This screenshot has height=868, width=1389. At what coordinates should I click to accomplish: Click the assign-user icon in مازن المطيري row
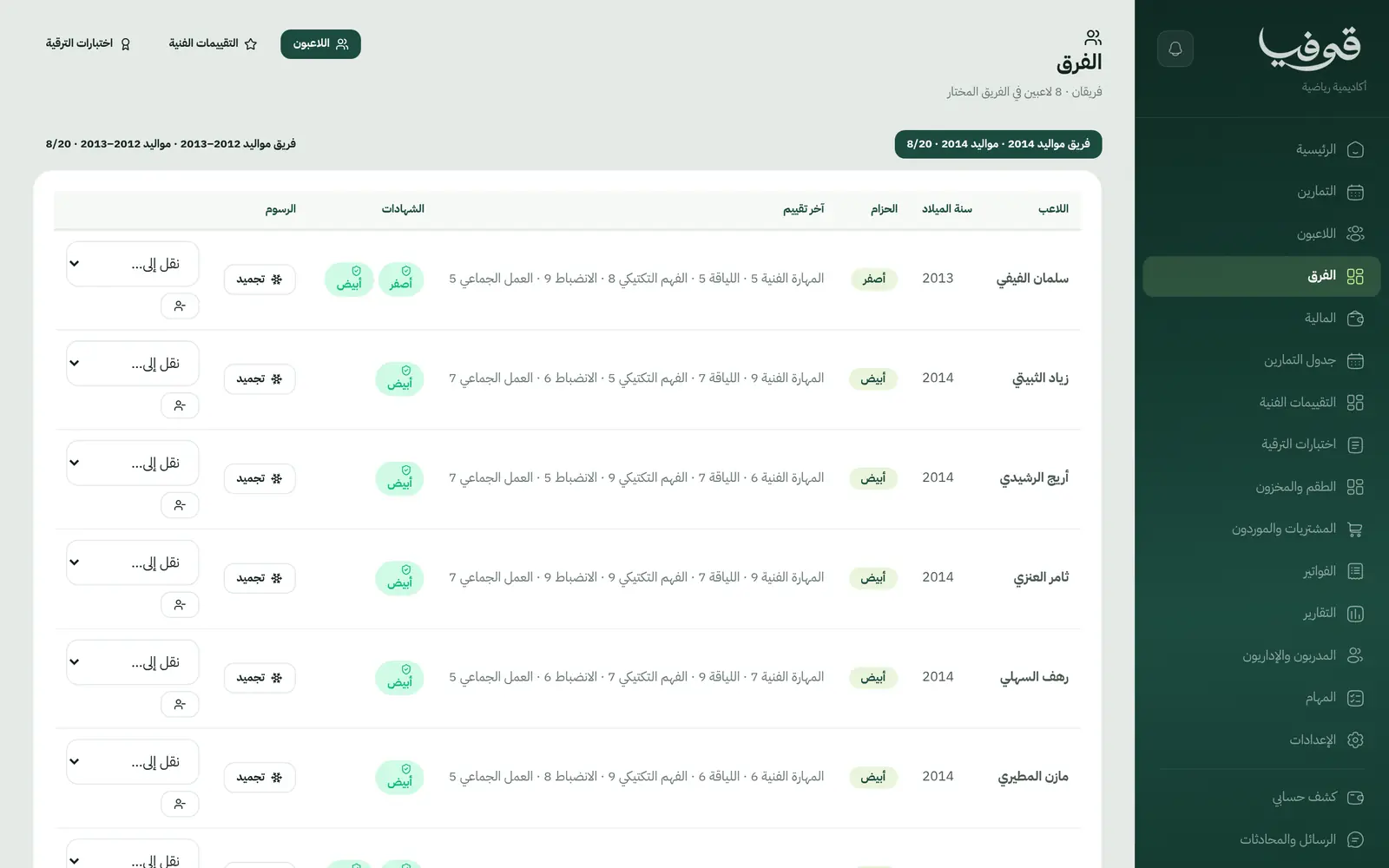pos(180,804)
